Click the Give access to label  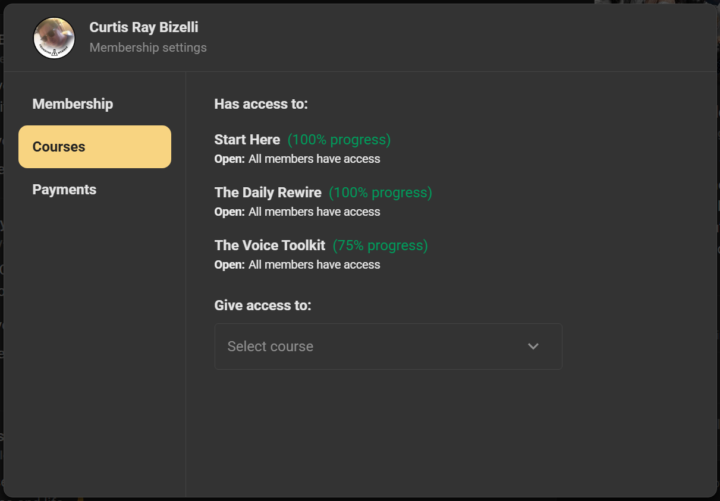pos(263,305)
